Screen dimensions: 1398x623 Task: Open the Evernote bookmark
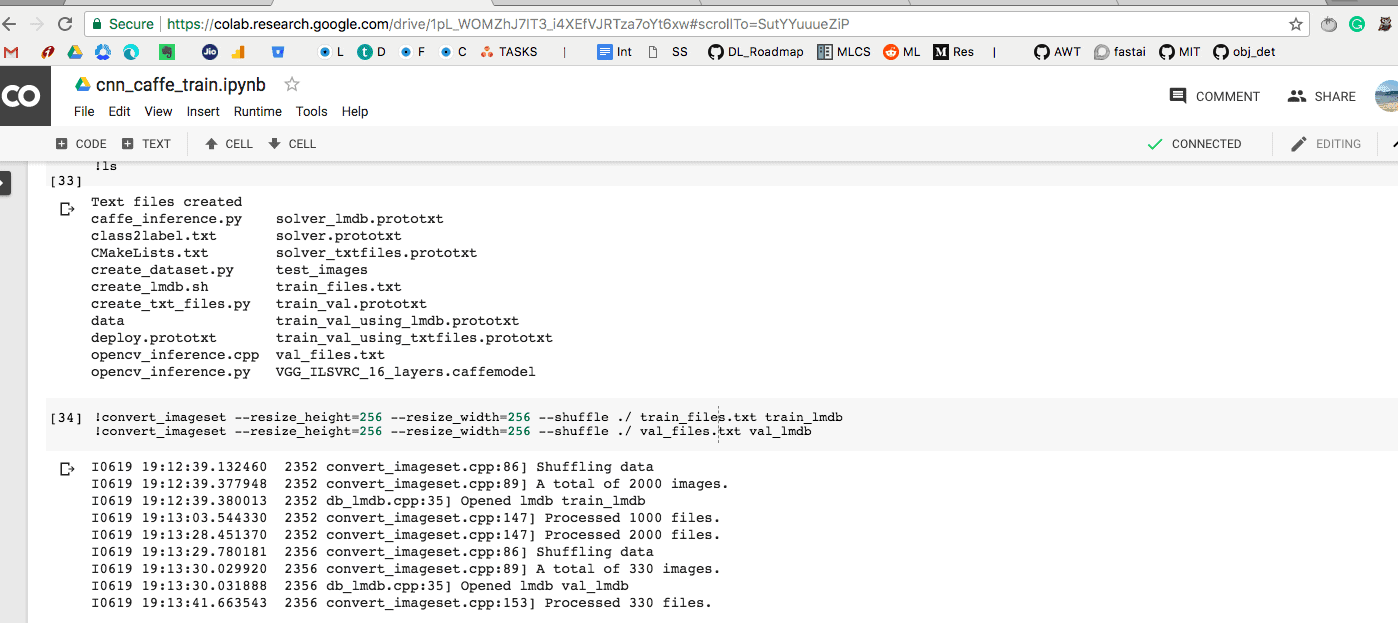click(x=167, y=52)
